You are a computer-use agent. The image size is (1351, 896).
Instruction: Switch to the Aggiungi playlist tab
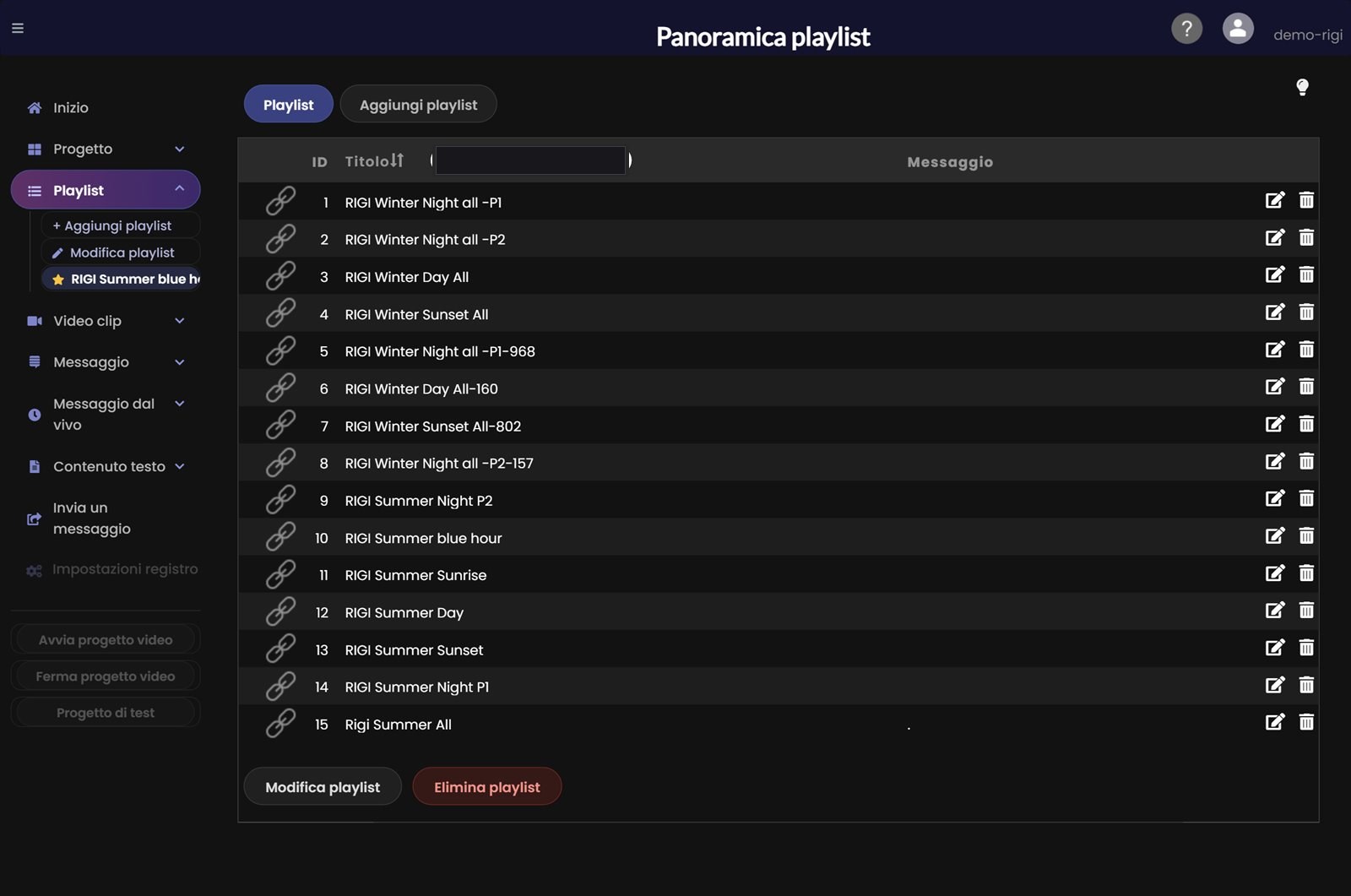coord(418,105)
